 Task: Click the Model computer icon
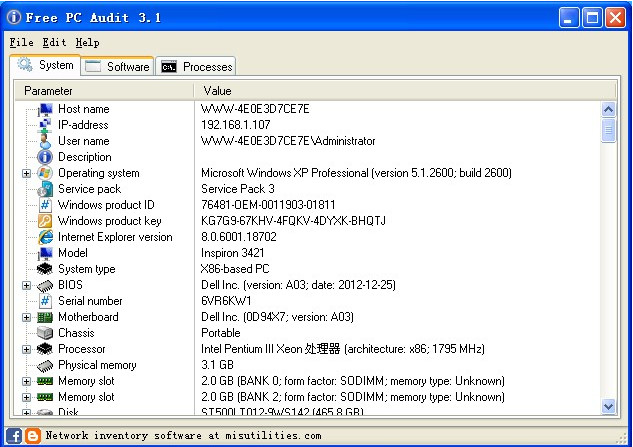point(45,253)
